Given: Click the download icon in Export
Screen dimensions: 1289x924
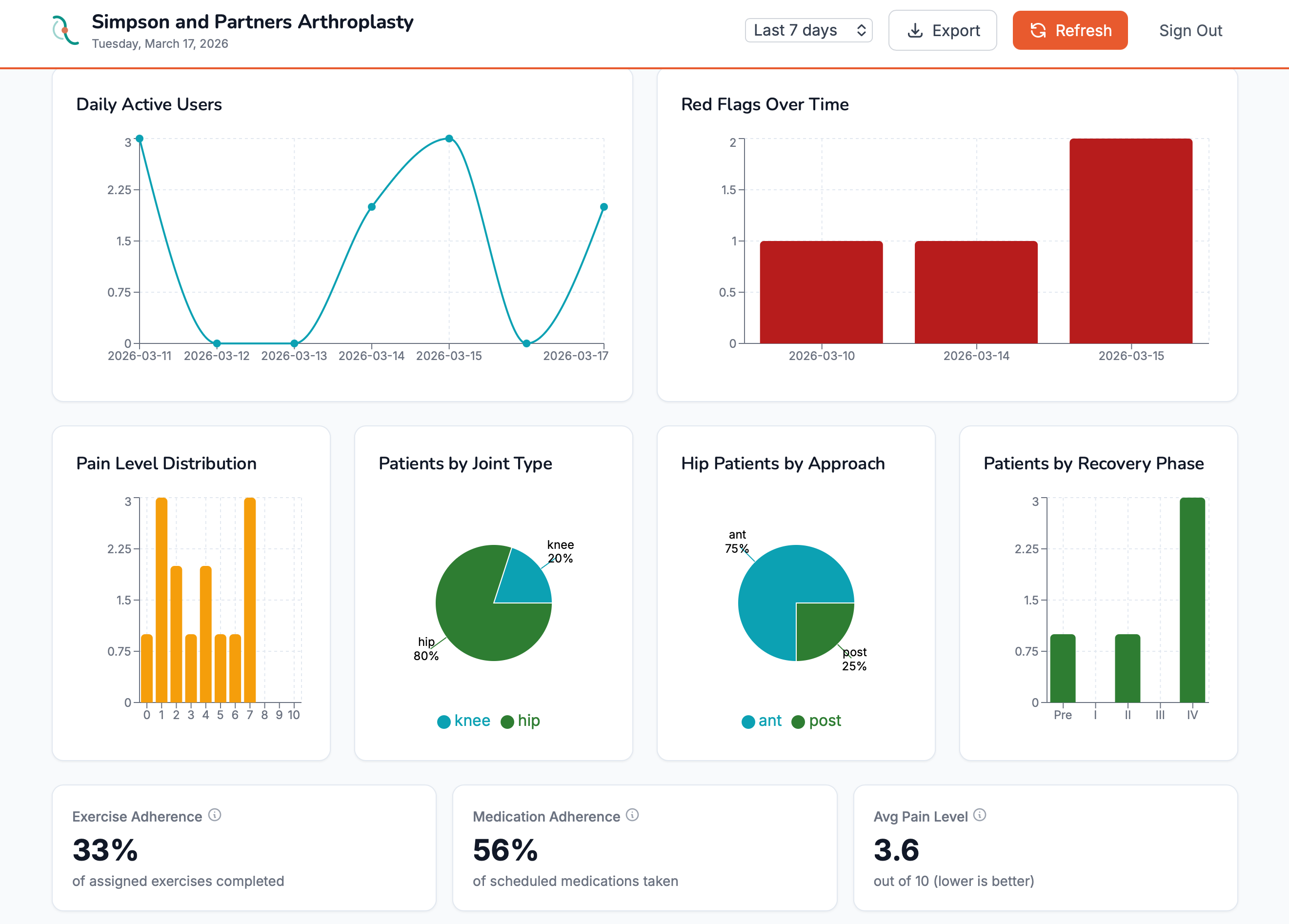Looking at the screenshot, I should (x=915, y=31).
